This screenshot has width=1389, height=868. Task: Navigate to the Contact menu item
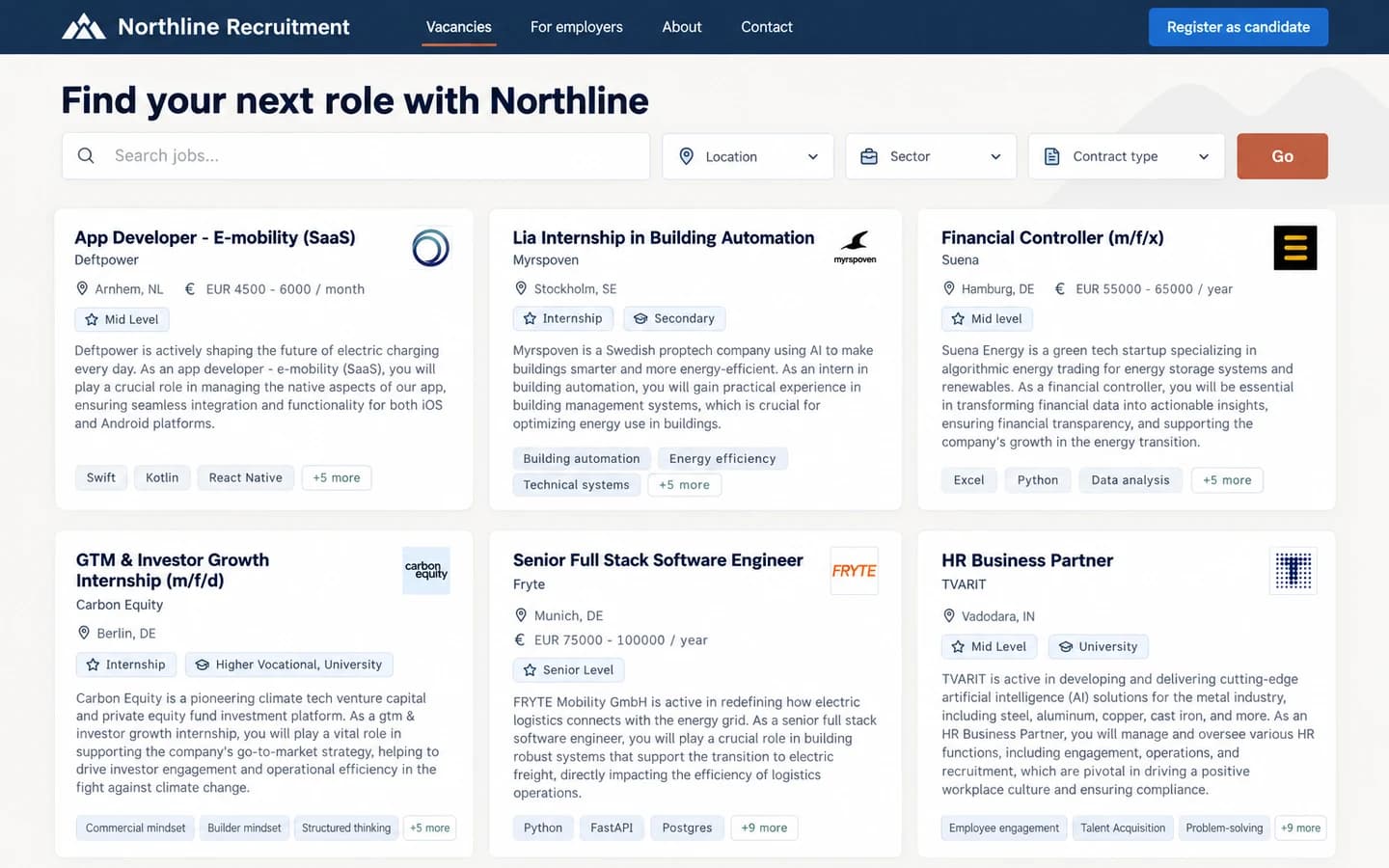pos(767,27)
